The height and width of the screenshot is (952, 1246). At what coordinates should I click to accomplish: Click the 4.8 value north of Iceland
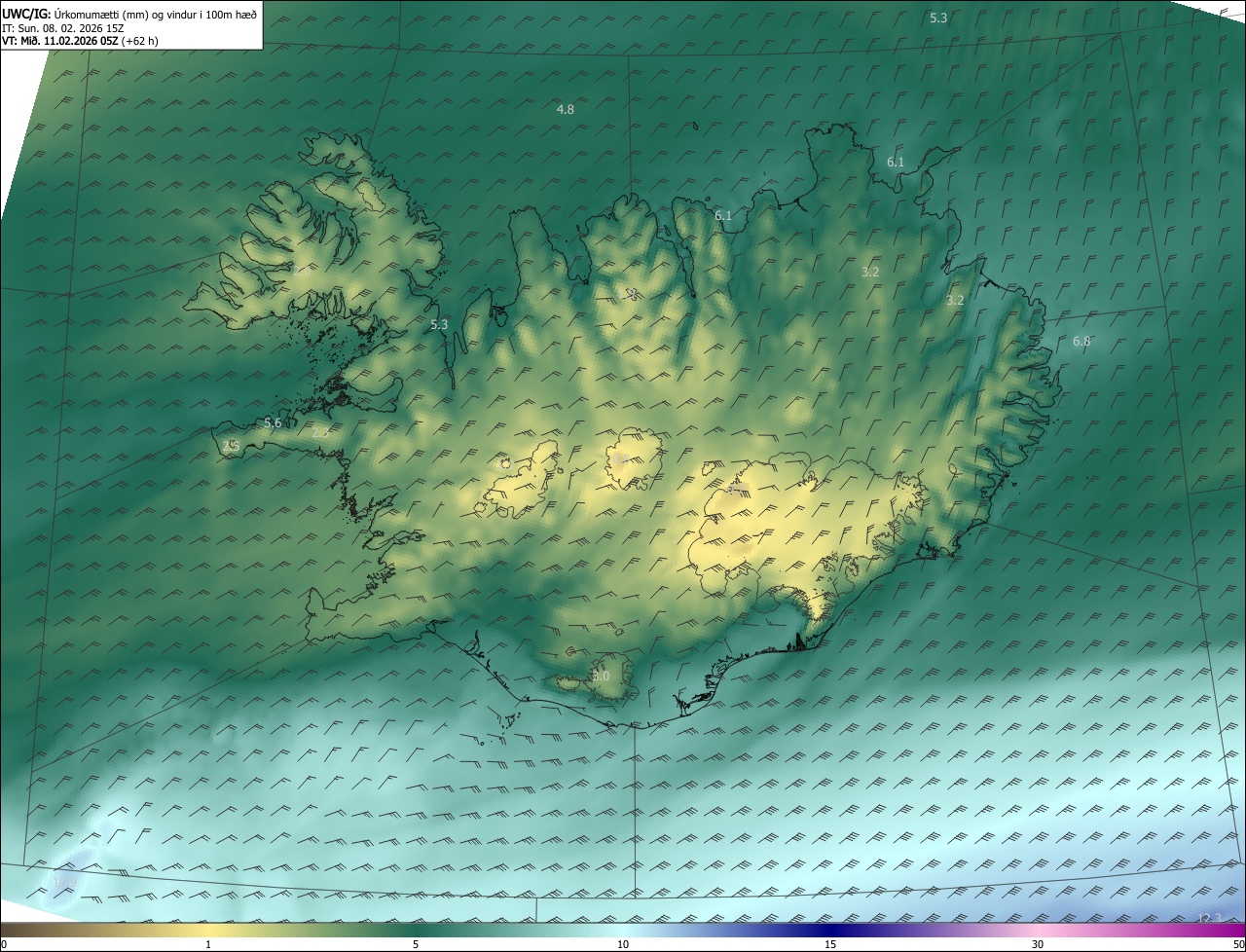tap(565, 110)
